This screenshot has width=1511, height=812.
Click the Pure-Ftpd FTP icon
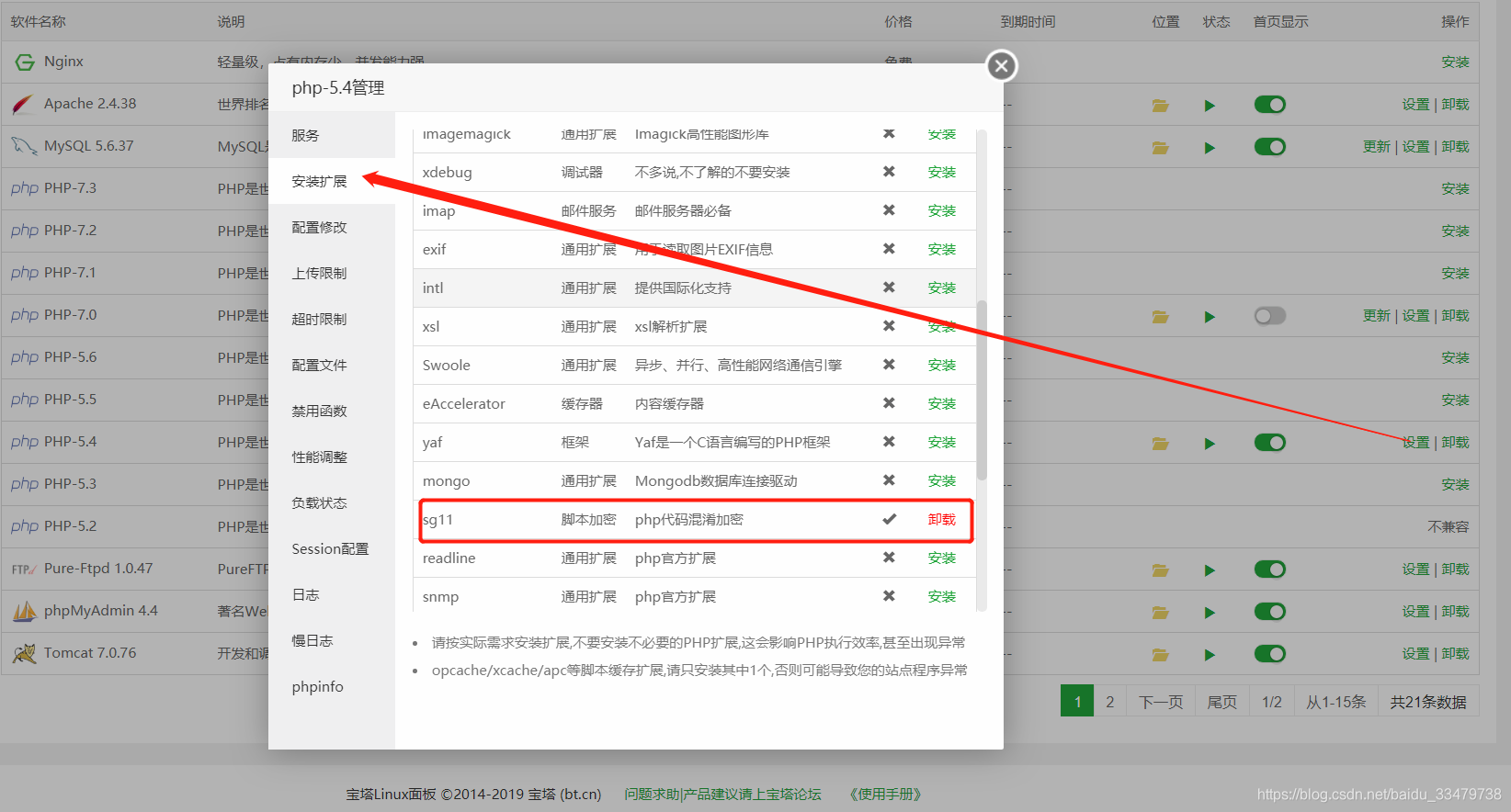click(x=24, y=570)
